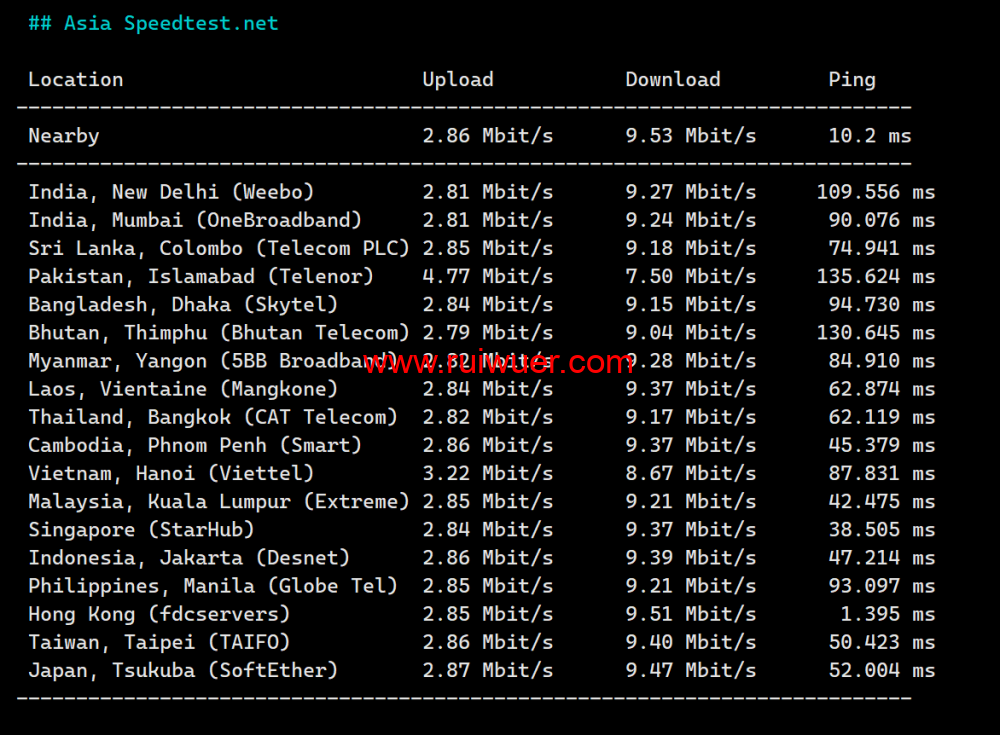1000x735 pixels.
Task: Click Cambodia, Phnom Penh (Smart) entry
Action: [x=195, y=445]
